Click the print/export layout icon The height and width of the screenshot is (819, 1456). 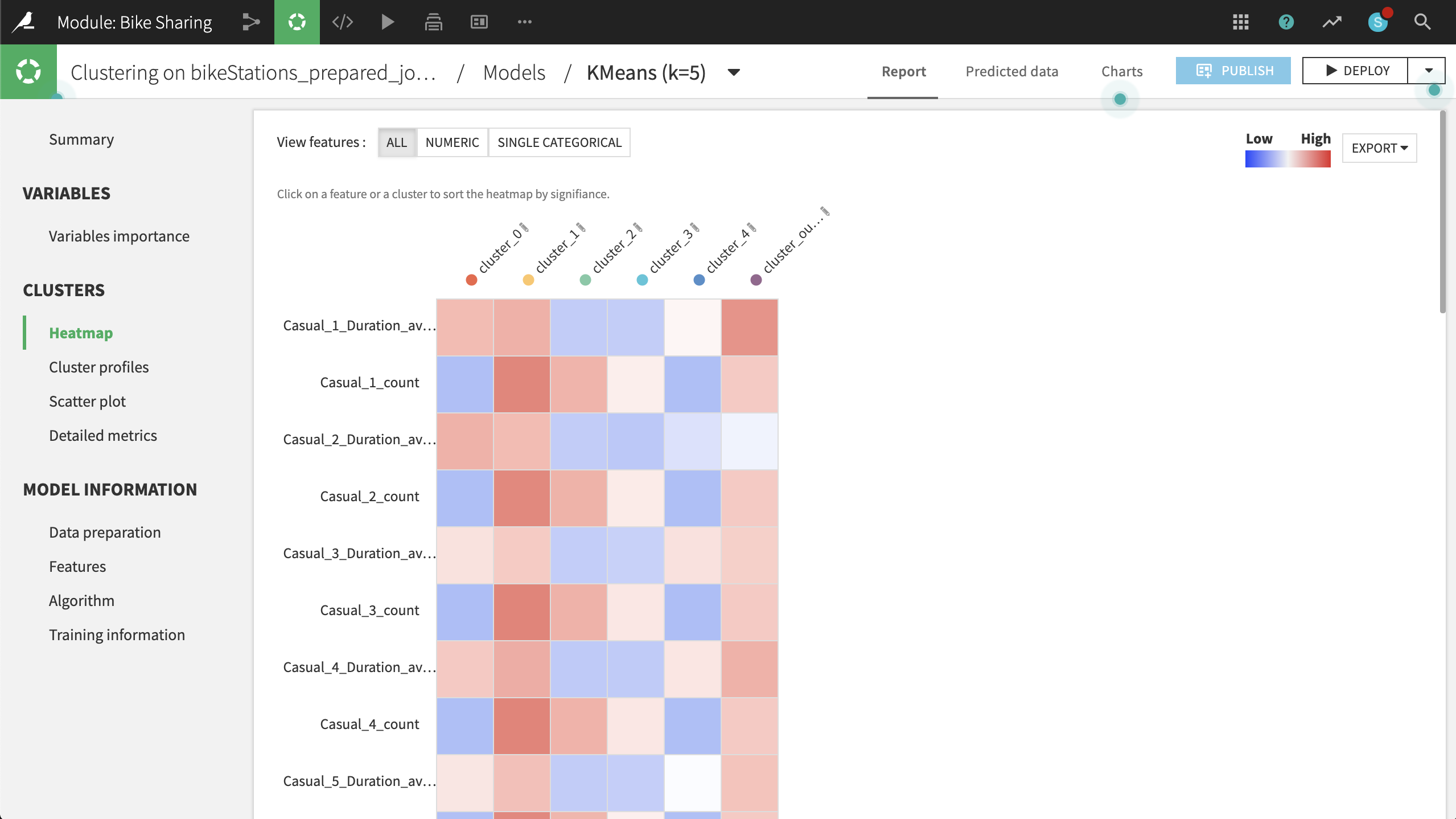coord(434,22)
